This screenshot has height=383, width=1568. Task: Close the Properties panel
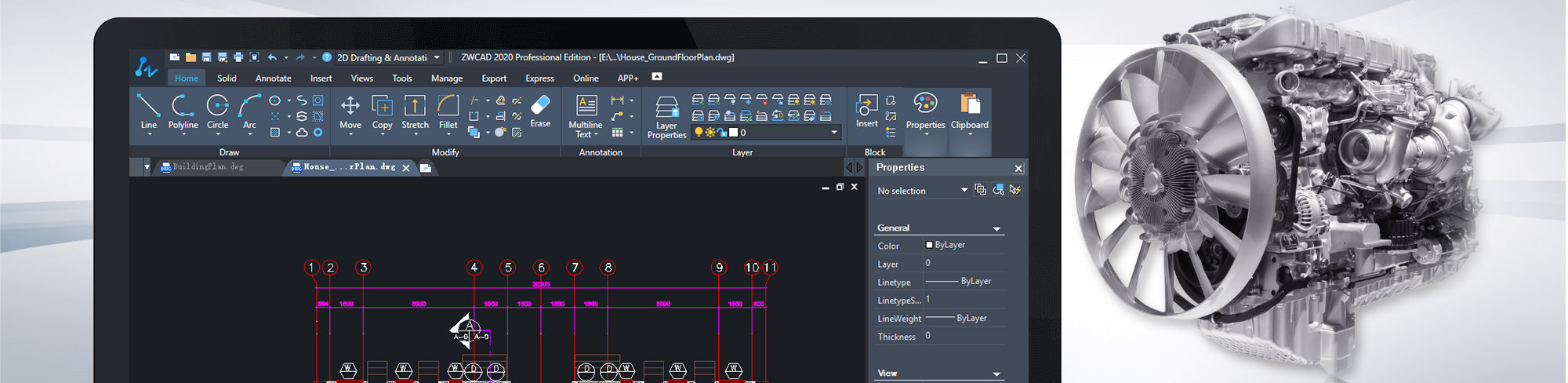coord(1018,168)
